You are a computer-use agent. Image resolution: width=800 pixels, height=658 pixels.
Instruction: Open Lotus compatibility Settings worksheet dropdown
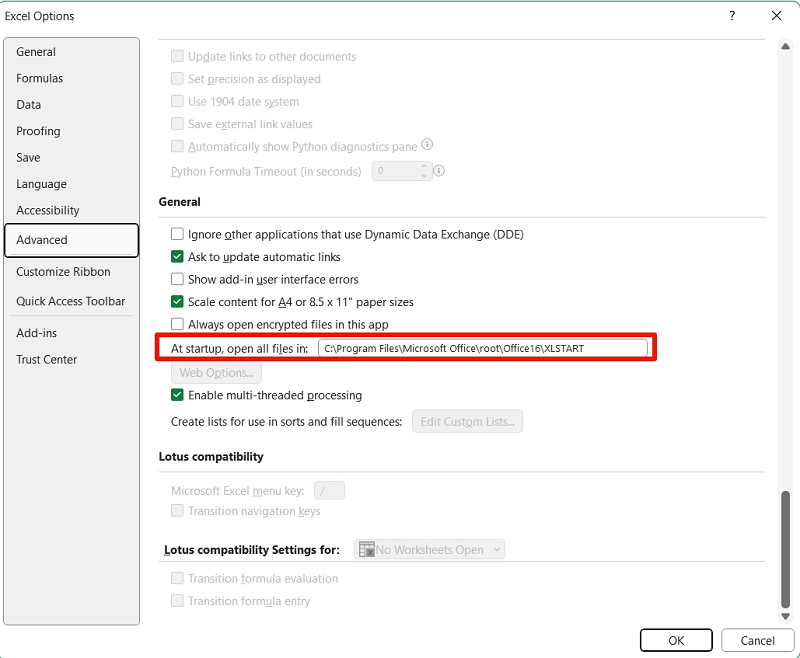click(x=430, y=550)
